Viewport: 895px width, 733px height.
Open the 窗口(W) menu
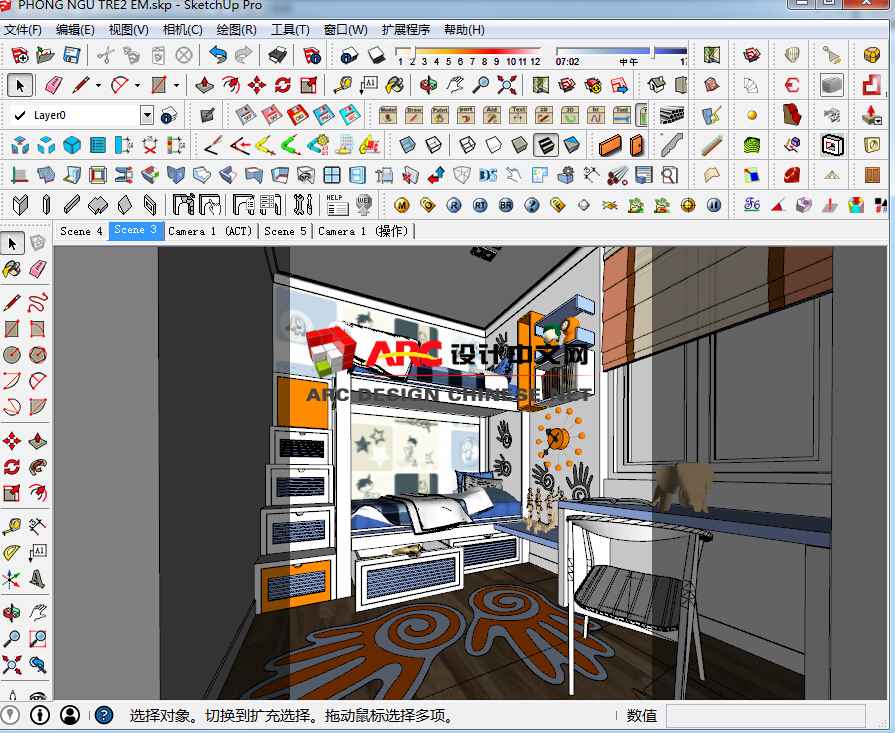pos(346,30)
